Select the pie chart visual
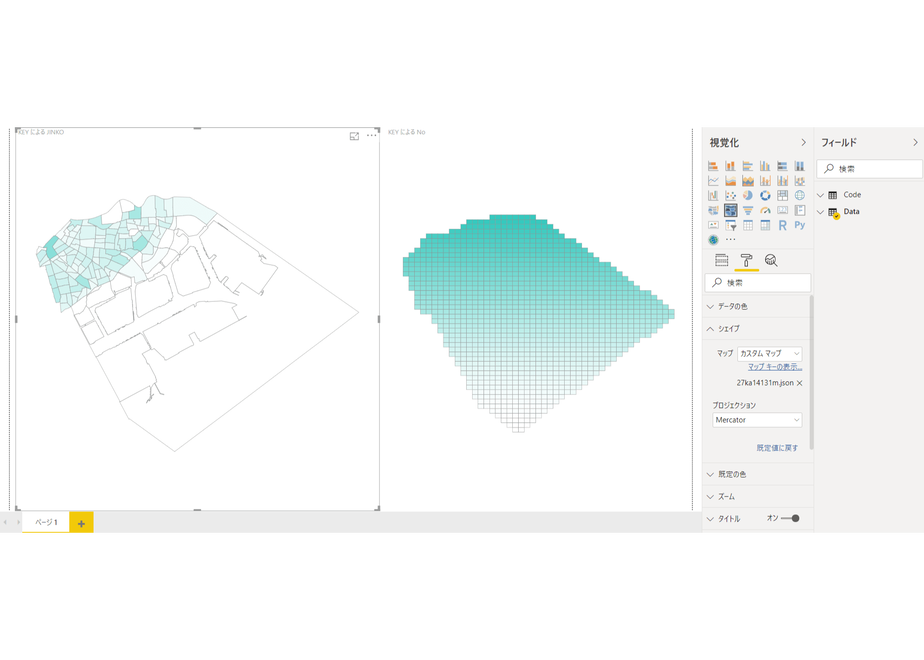The width and height of the screenshot is (924, 660). coord(748,195)
